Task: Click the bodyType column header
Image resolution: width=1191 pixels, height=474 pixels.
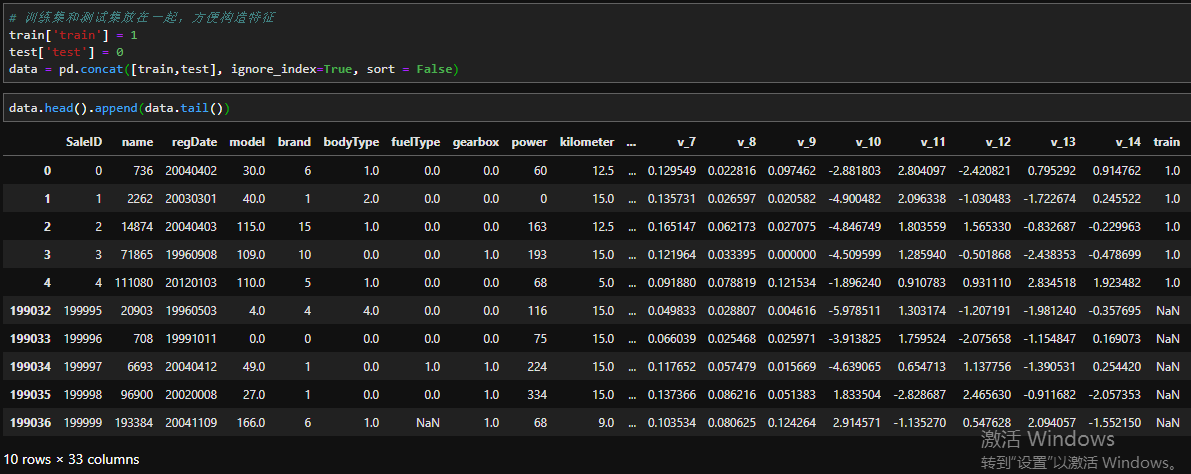Action: [x=351, y=142]
